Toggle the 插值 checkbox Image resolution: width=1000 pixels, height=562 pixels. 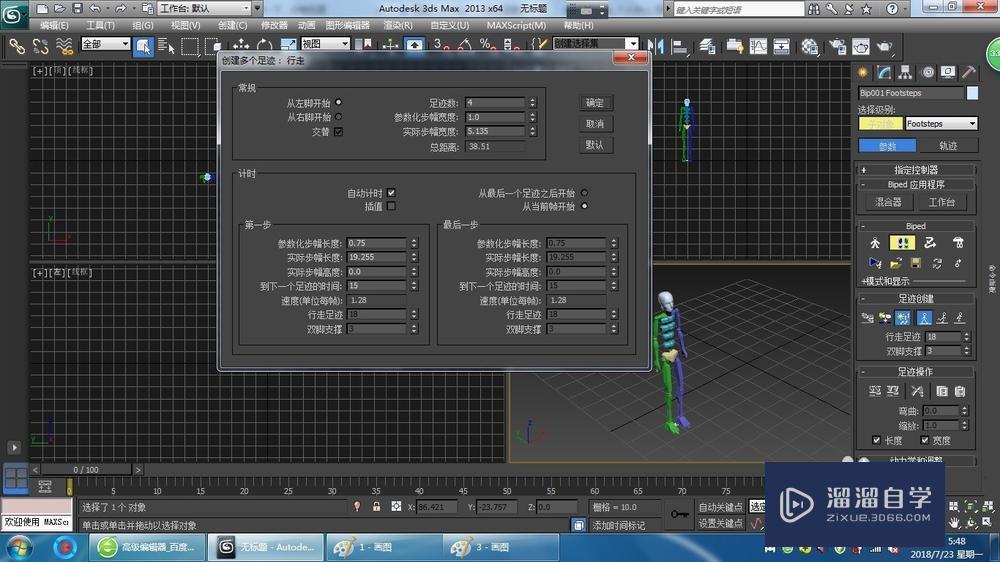(x=391, y=206)
